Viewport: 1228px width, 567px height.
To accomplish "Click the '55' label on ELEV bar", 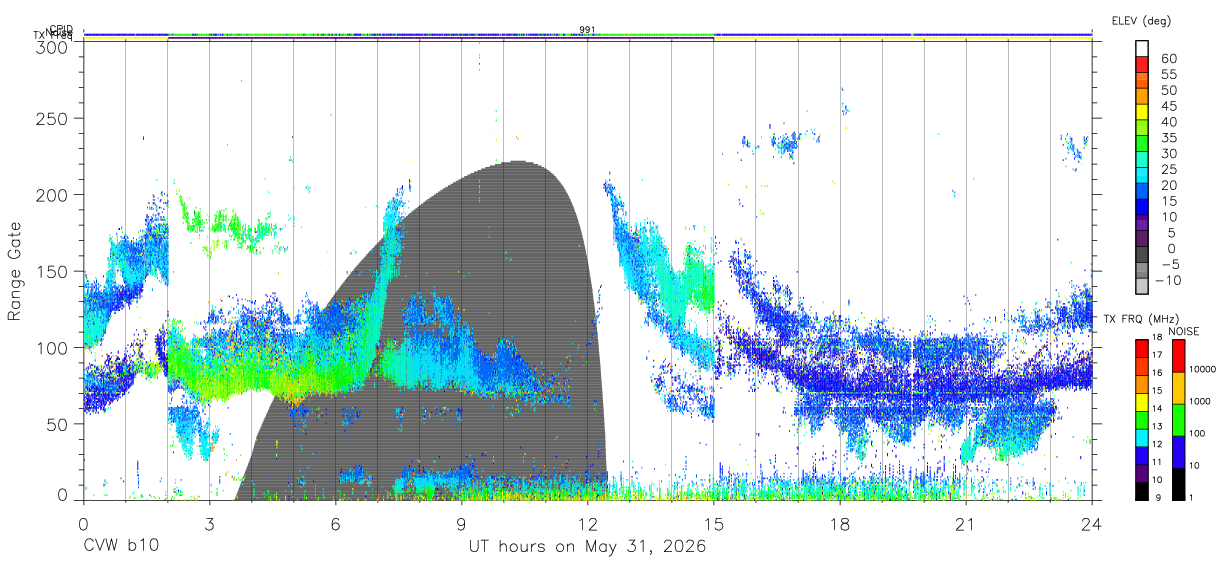I will (1168, 74).
